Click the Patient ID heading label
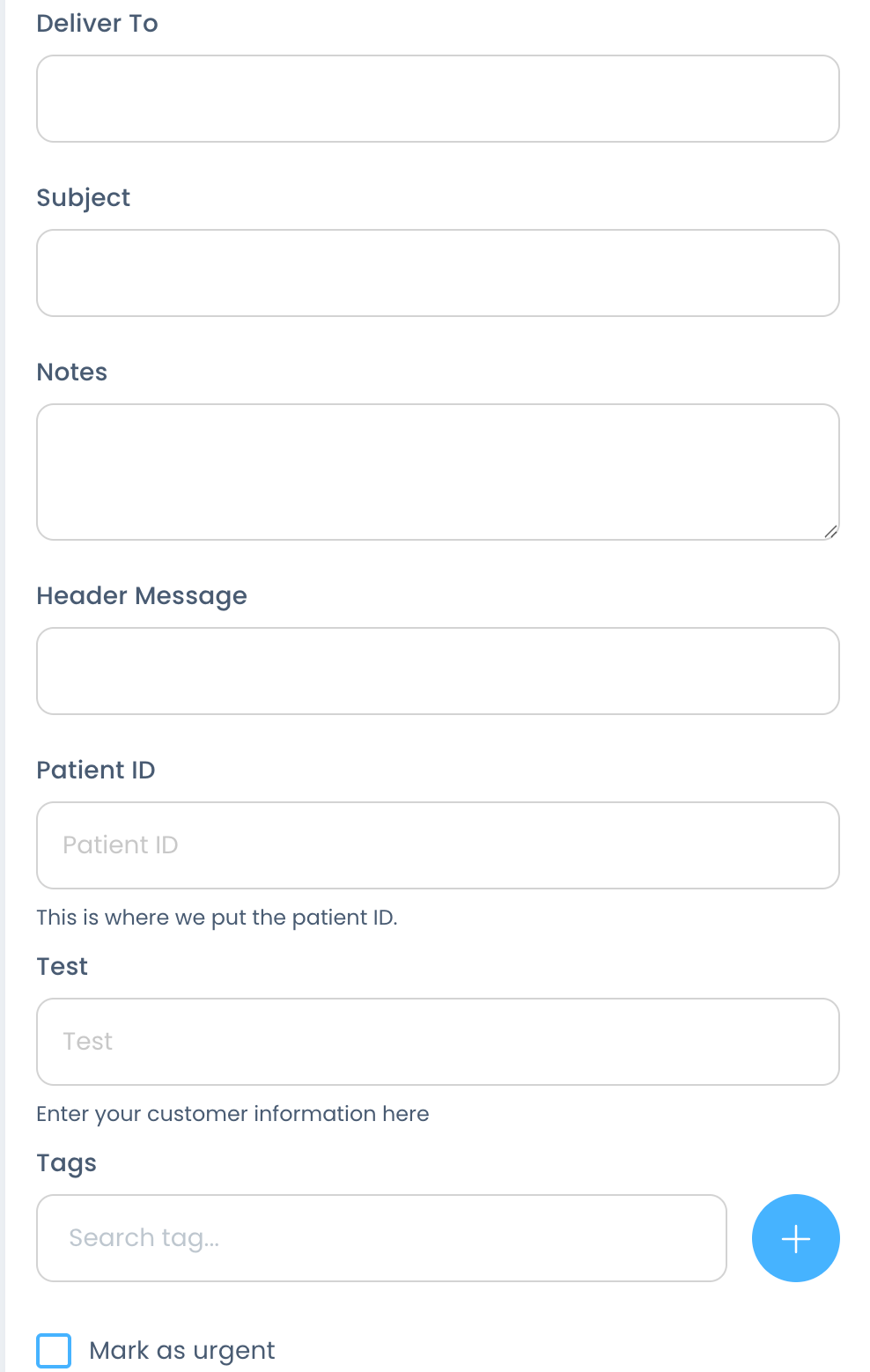The image size is (870, 1372). (x=95, y=771)
